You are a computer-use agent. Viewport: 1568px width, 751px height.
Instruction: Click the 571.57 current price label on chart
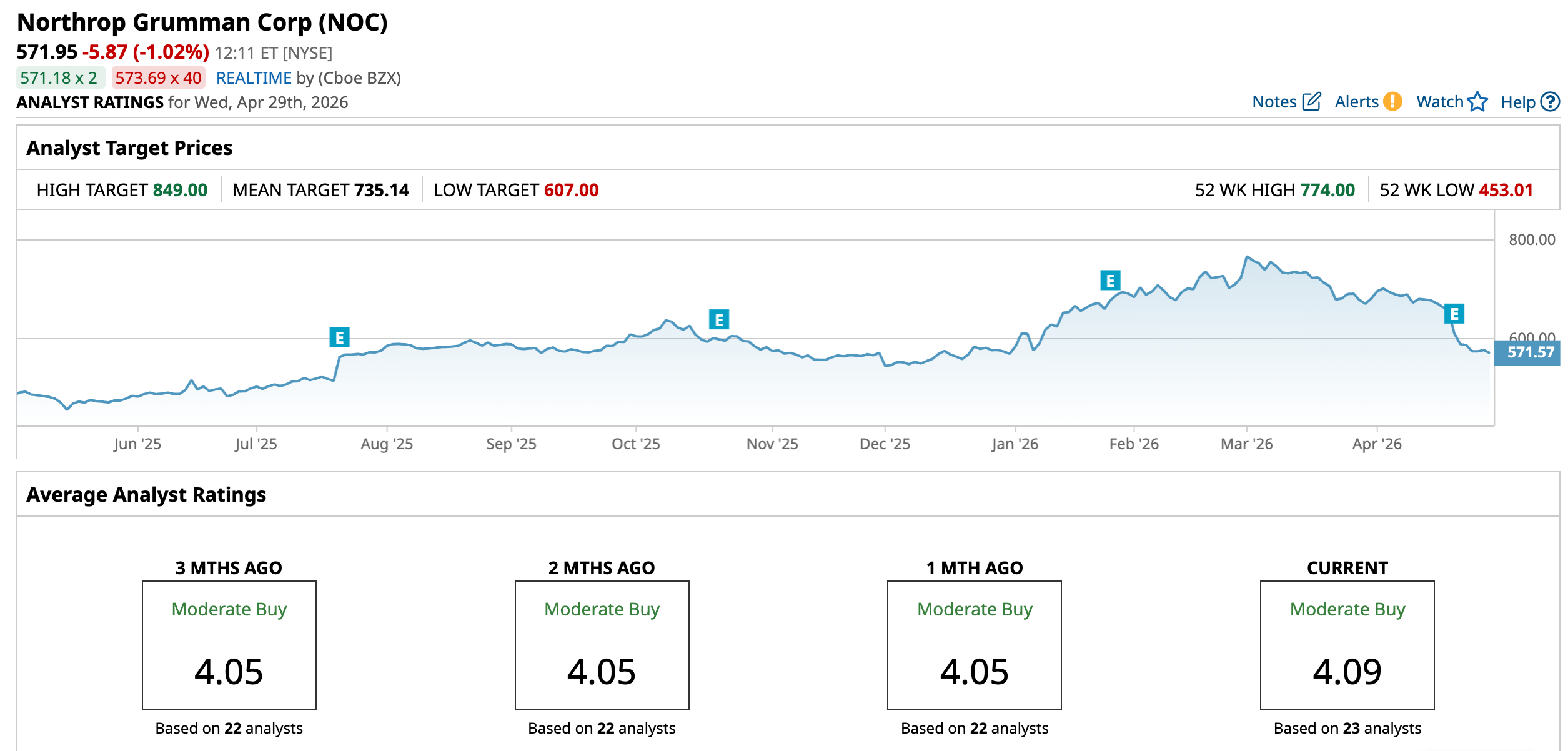click(1529, 352)
